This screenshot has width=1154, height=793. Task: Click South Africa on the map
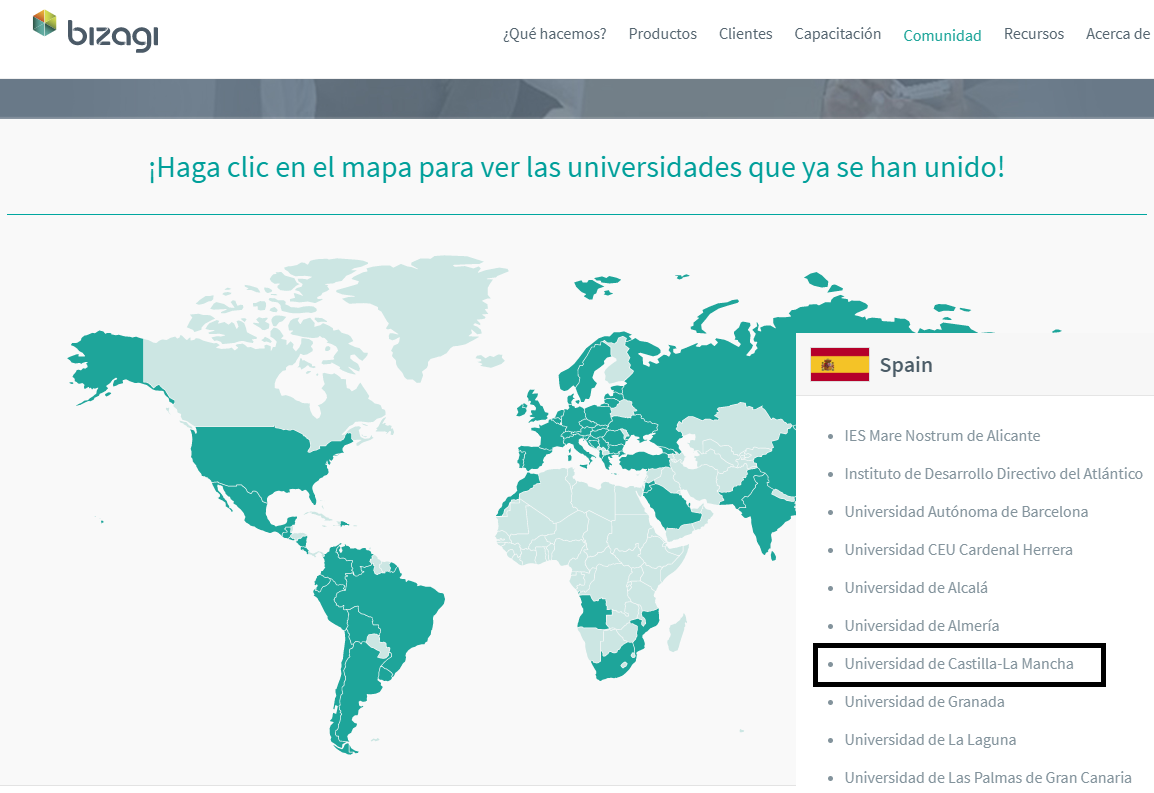613,663
